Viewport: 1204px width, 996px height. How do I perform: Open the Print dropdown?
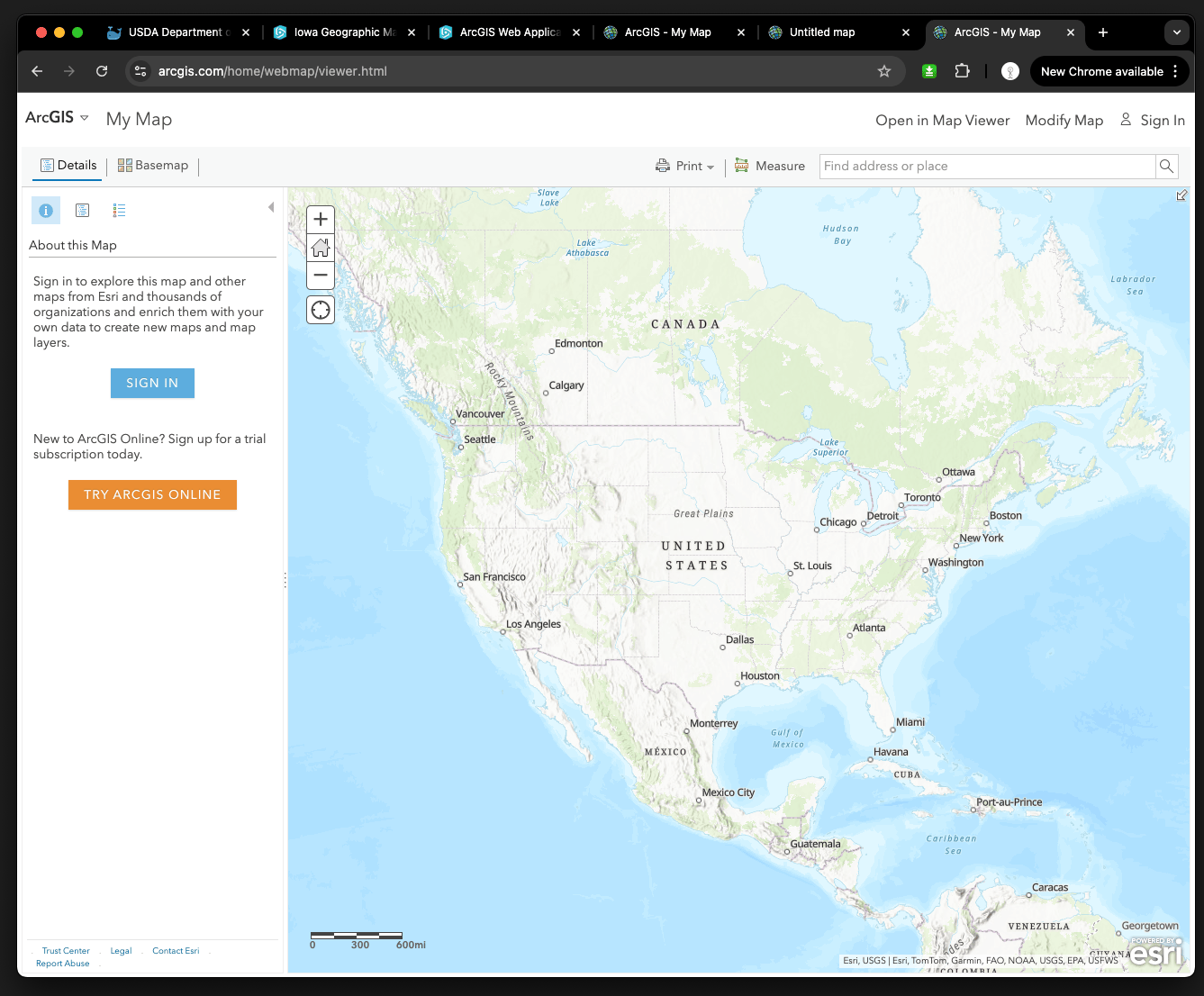tap(684, 166)
